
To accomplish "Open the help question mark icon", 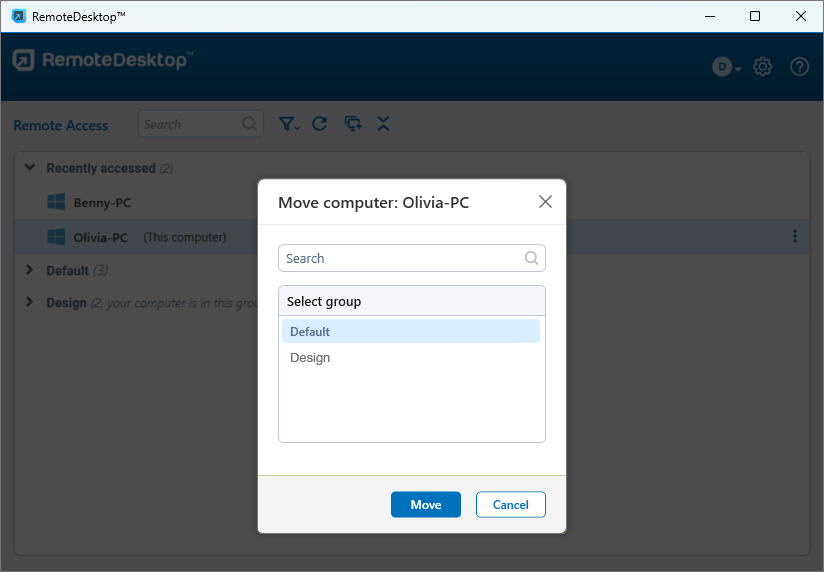I will click(x=799, y=67).
